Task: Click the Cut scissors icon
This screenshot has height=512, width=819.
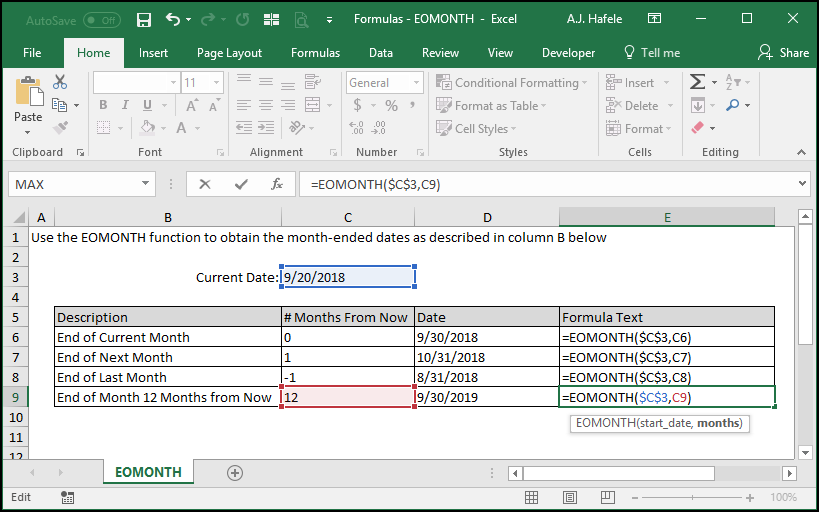Action: point(60,82)
